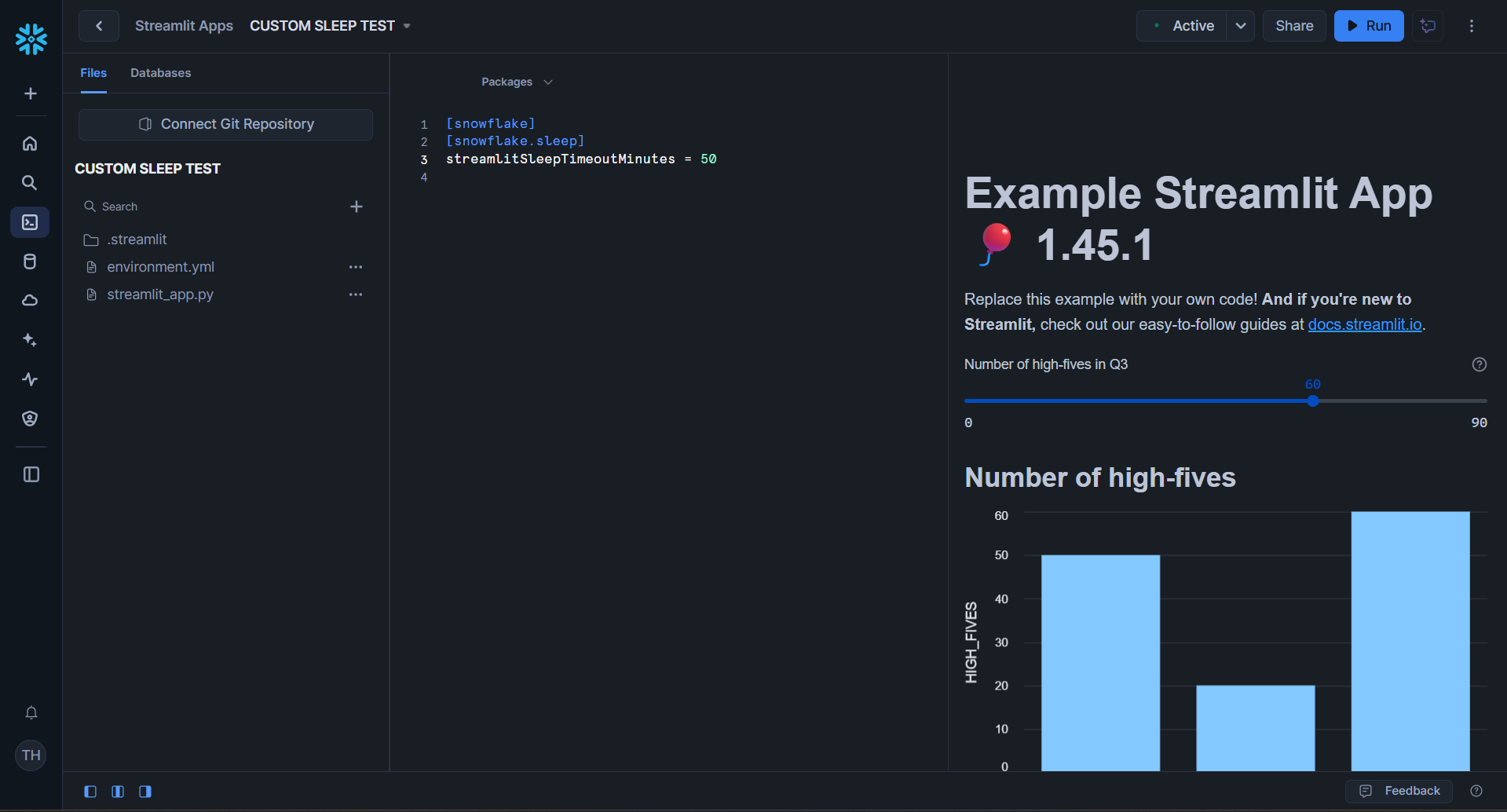The image size is (1507, 812).
Task: Click the Share button
Action: (1294, 26)
